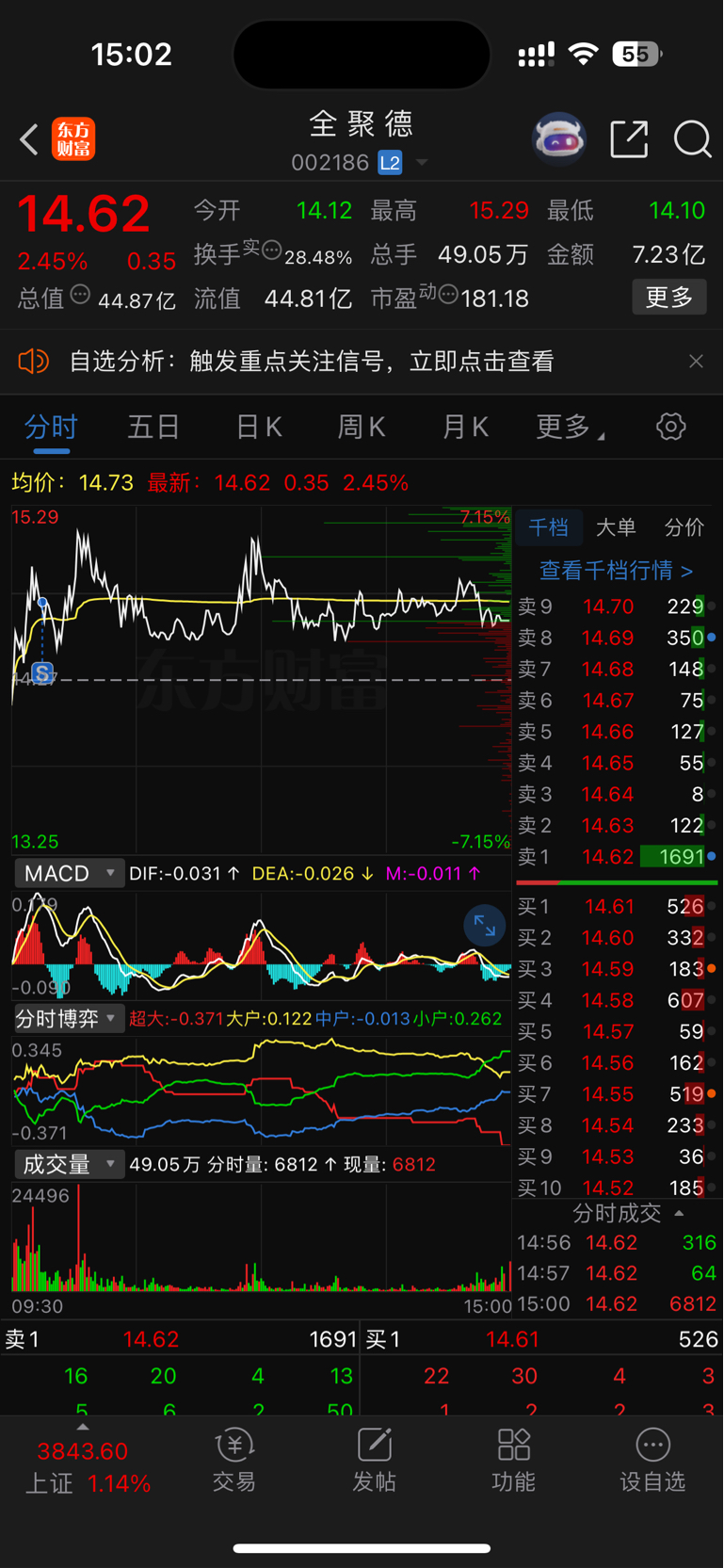Select 买10 row at 14.52
724x1568 pixels.
(616, 1188)
